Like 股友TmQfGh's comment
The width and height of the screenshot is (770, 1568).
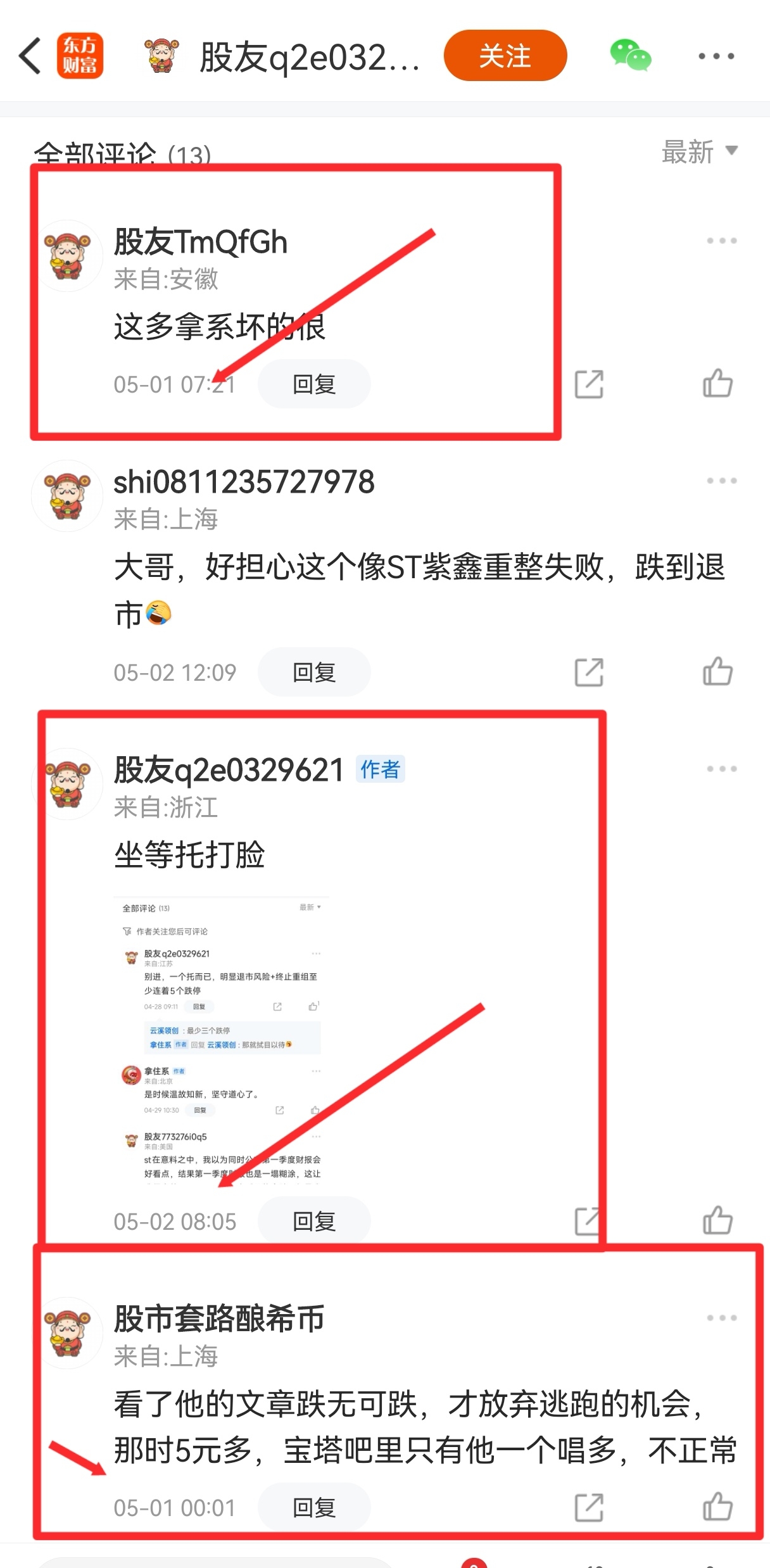[x=718, y=383]
